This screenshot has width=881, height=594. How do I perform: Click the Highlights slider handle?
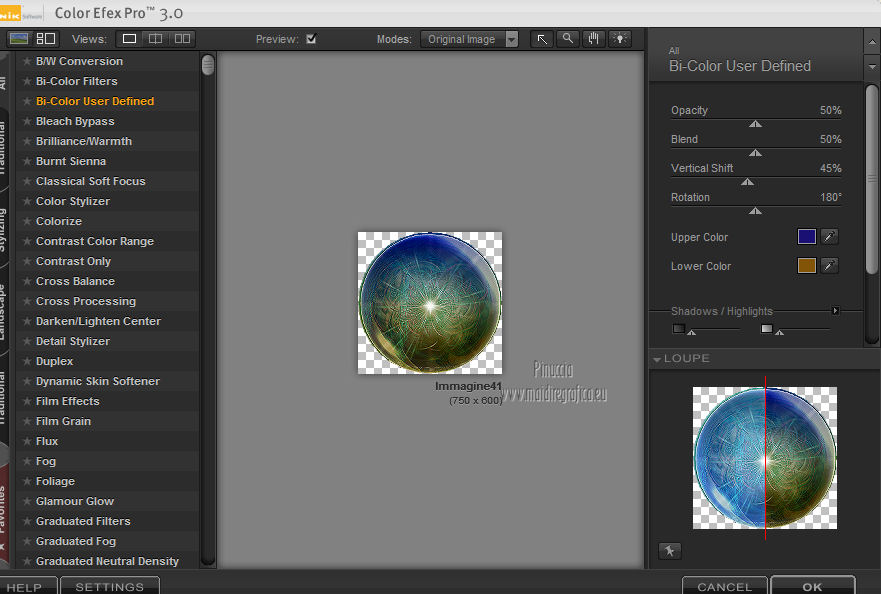[779, 333]
